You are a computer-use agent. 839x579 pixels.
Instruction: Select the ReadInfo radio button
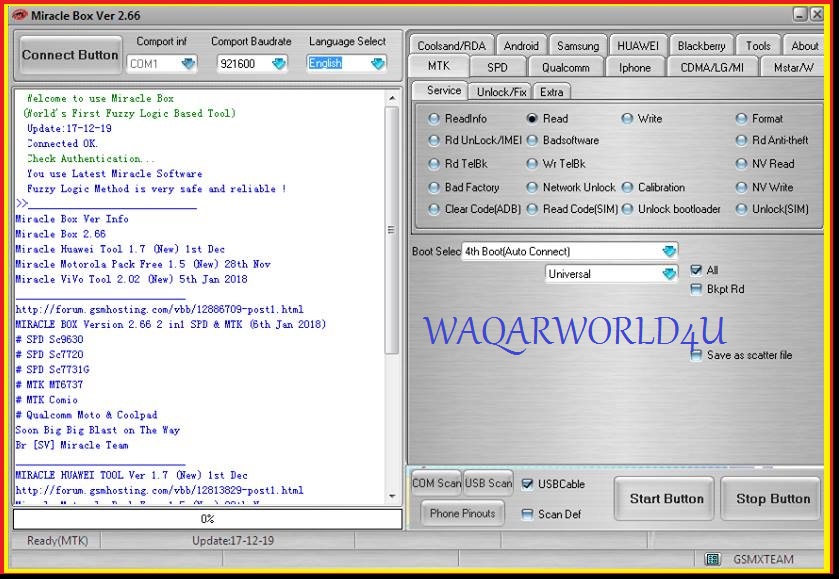point(434,119)
